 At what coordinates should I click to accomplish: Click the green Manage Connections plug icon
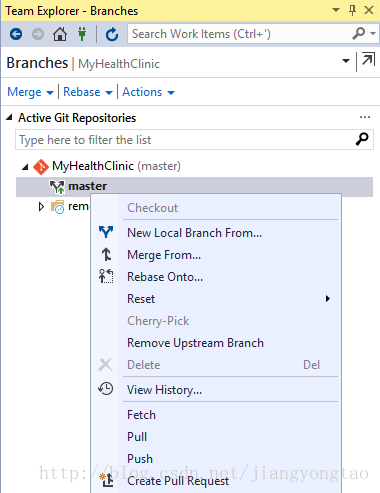(x=82, y=34)
